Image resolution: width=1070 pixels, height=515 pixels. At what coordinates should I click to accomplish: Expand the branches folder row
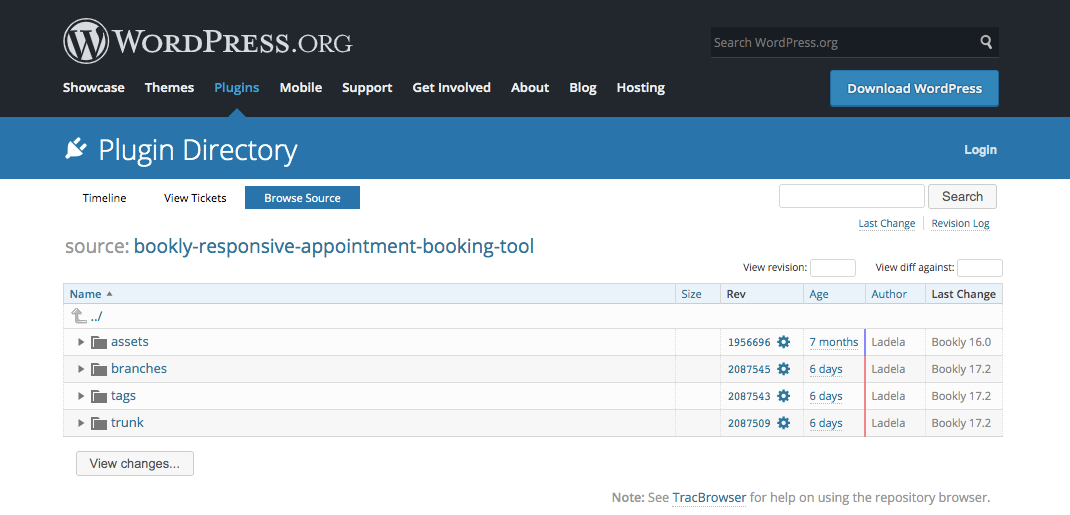click(81, 369)
